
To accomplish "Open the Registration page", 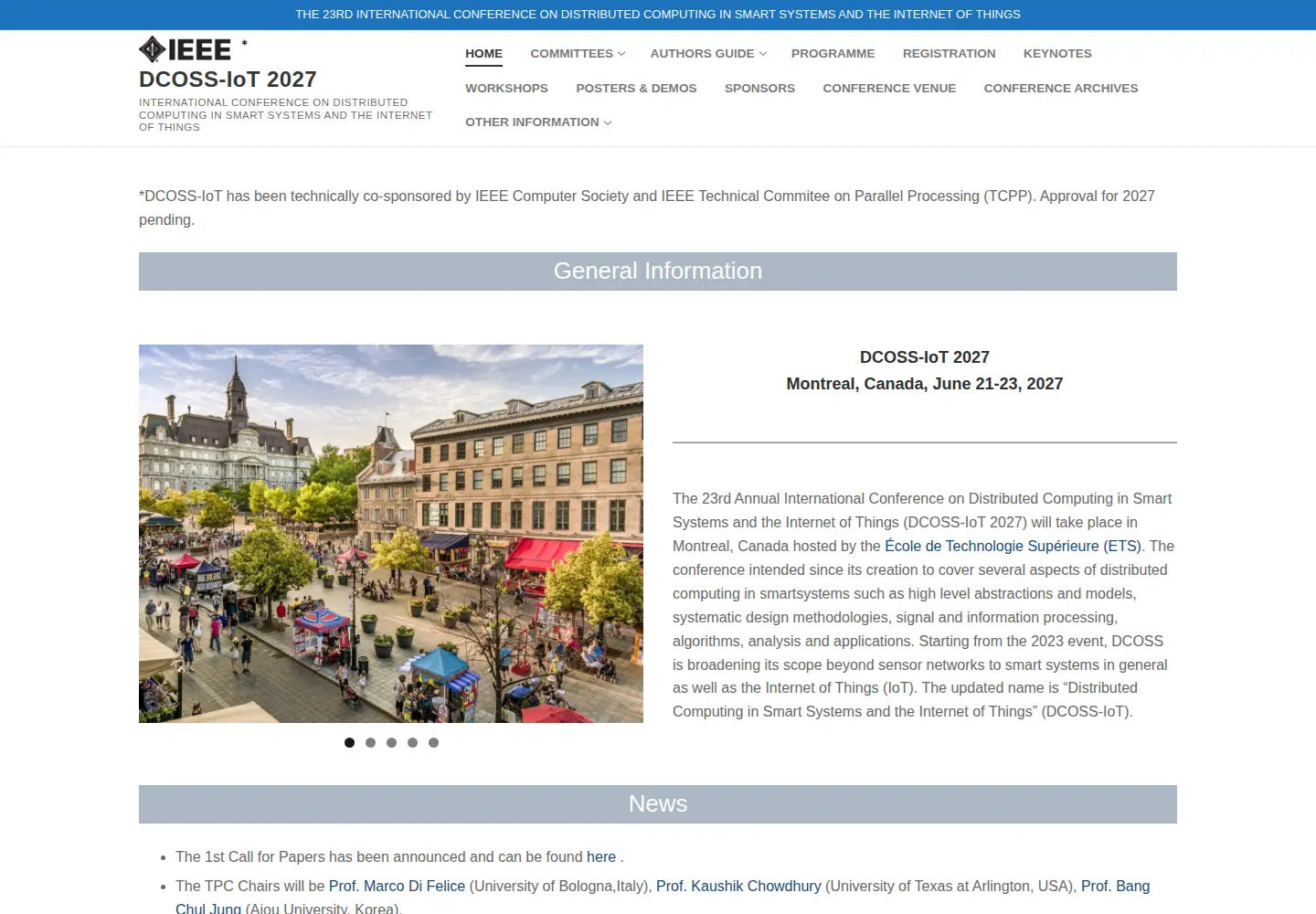I will click(949, 53).
